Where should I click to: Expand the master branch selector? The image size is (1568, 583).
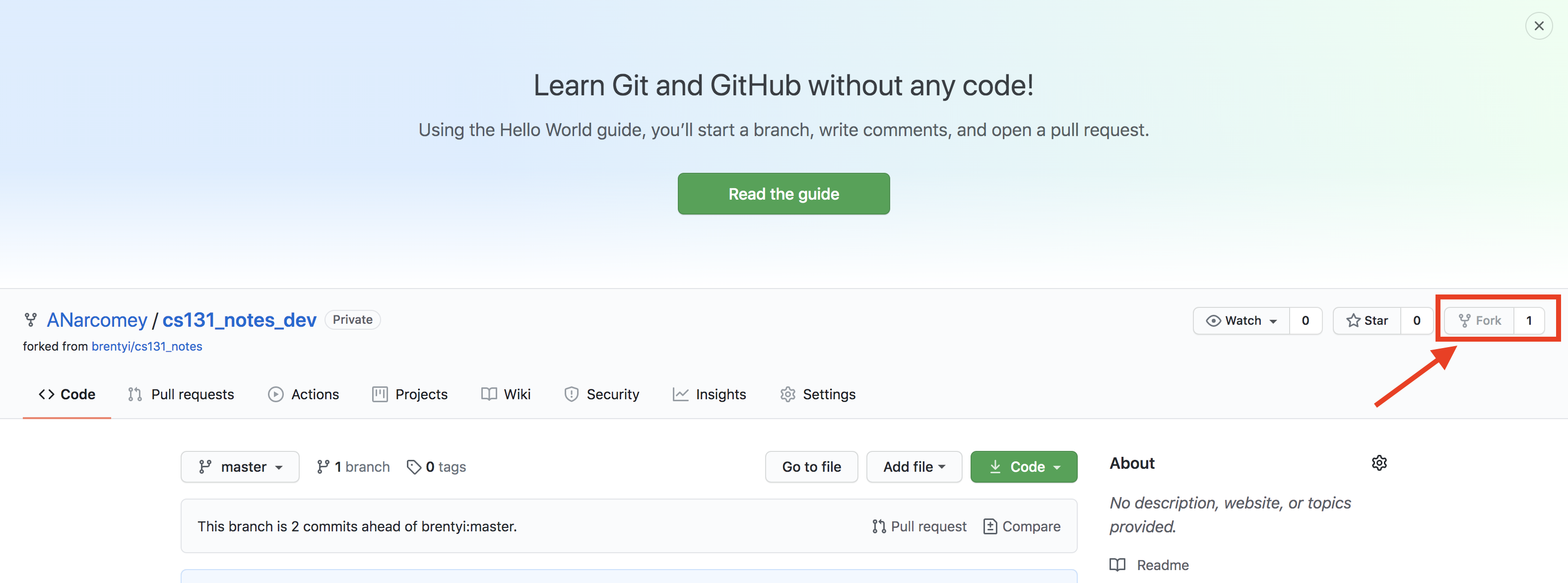[240, 467]
